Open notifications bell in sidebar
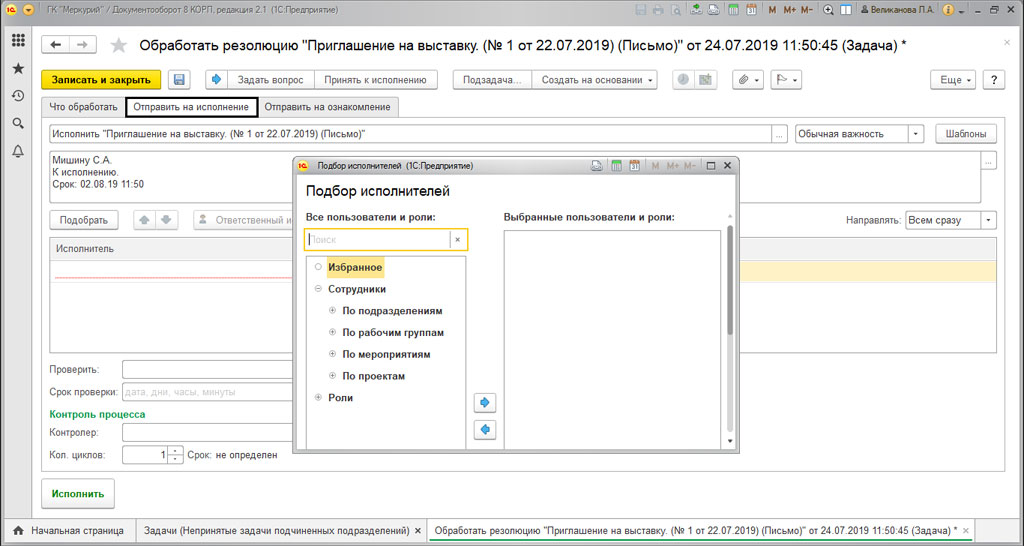The width and height of the screenshot is (1024, 546). [18, 151]
